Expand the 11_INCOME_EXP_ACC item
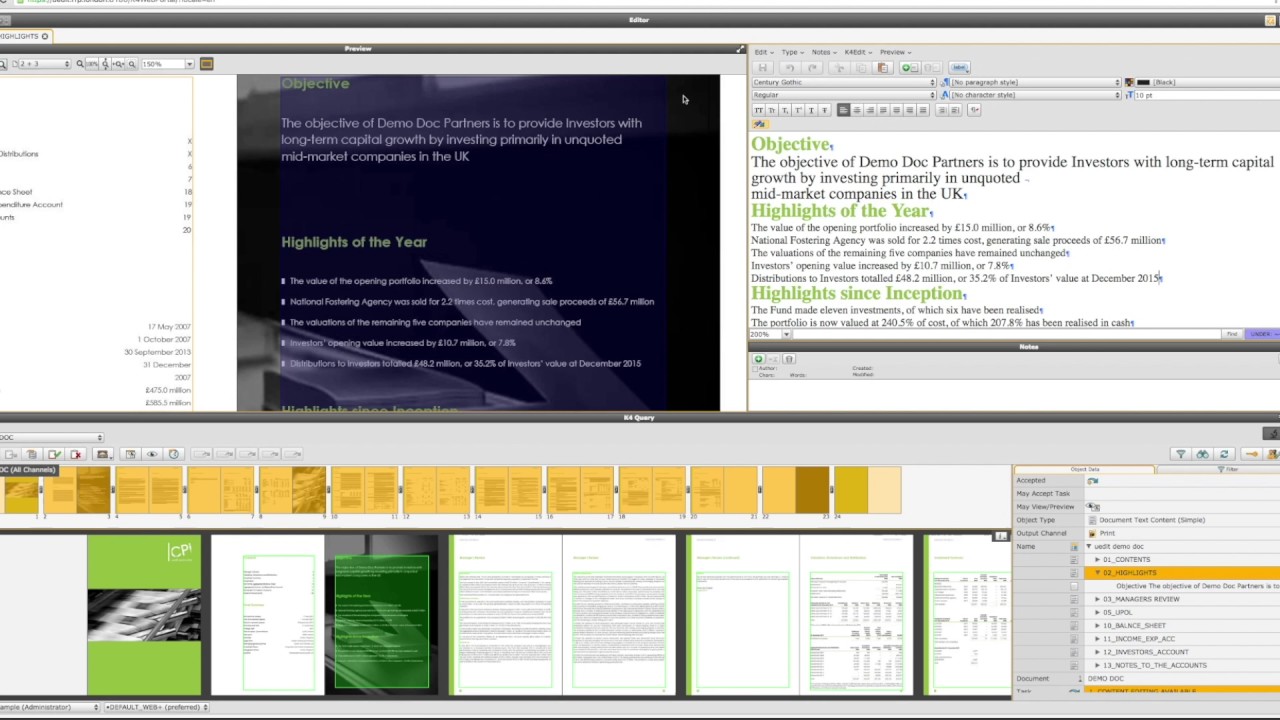1280x720 pixels. pos(1098,638)
